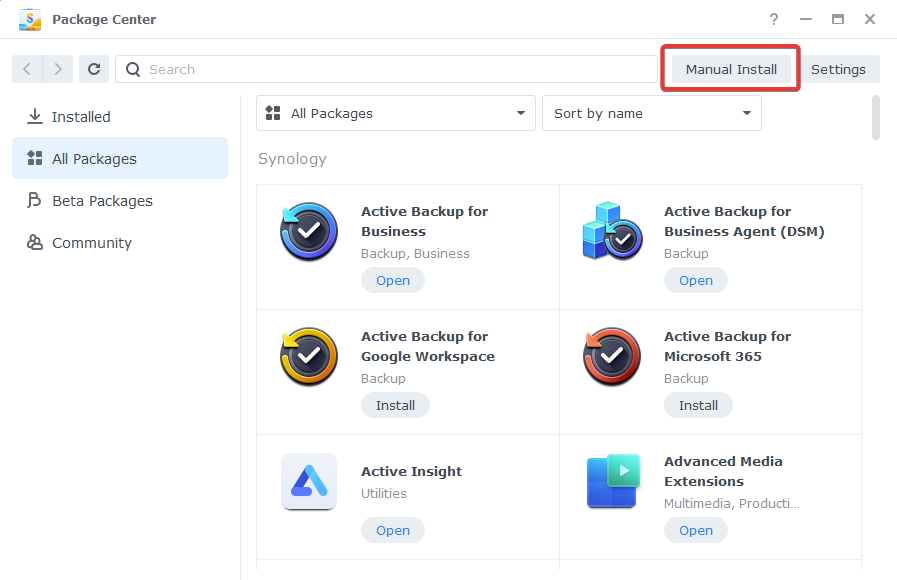Click the Active Backup for Google Workspace title
The width and height of the screenshot is (897, 580).
coord(428,346)
